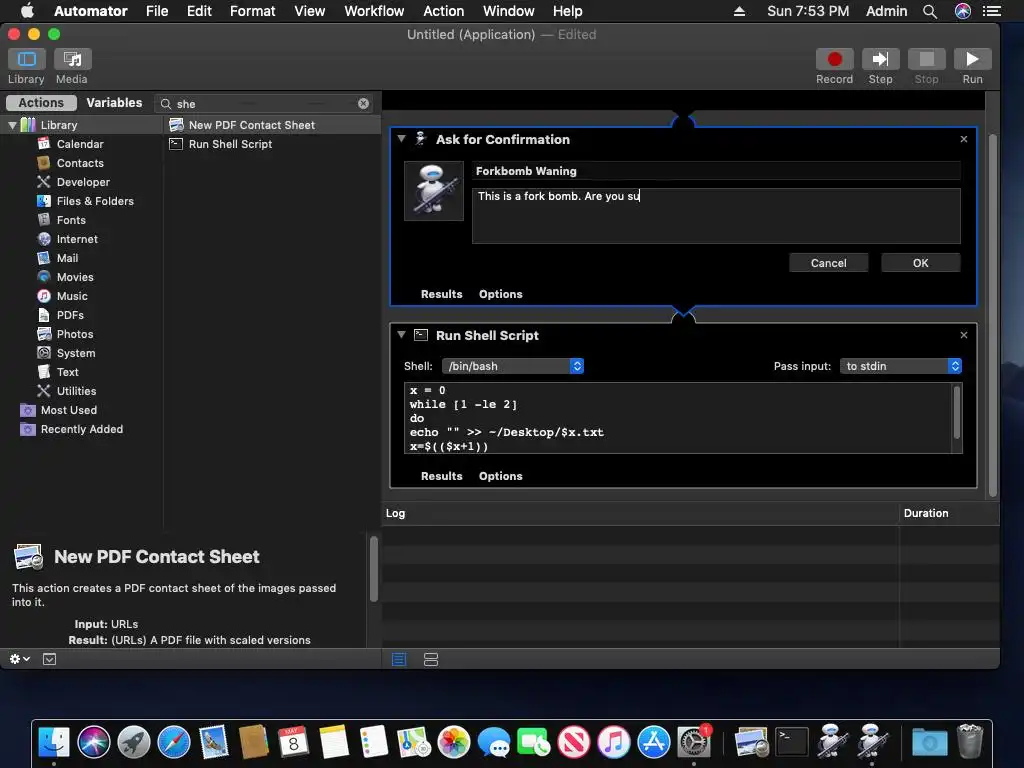Open the Most Used smart group
This screenshot has height=768, width=1024.
pyautogui.click(x=69, y=409)
